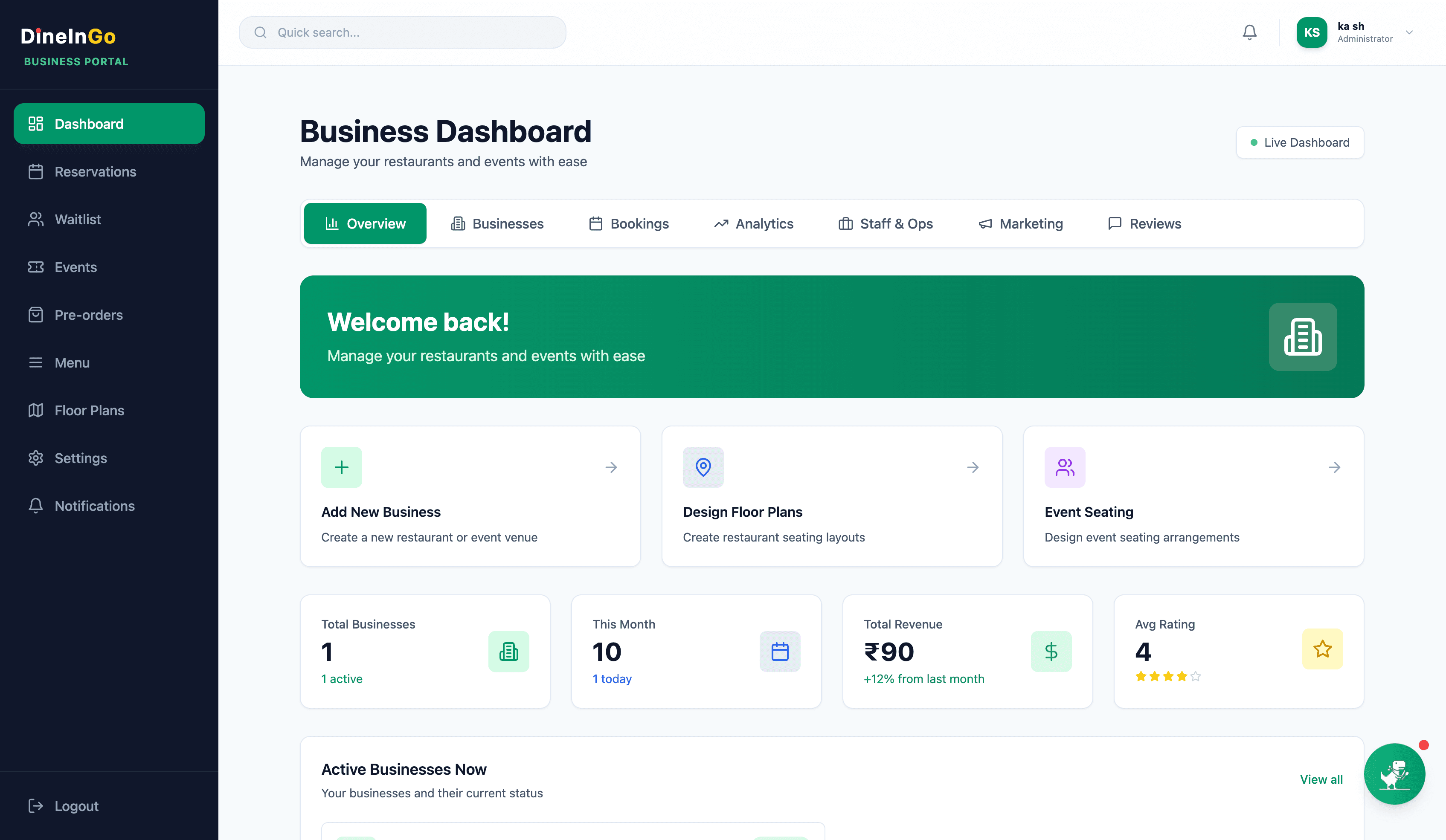Click the map pin icon for Floor Plans

[x=703, y=467]
